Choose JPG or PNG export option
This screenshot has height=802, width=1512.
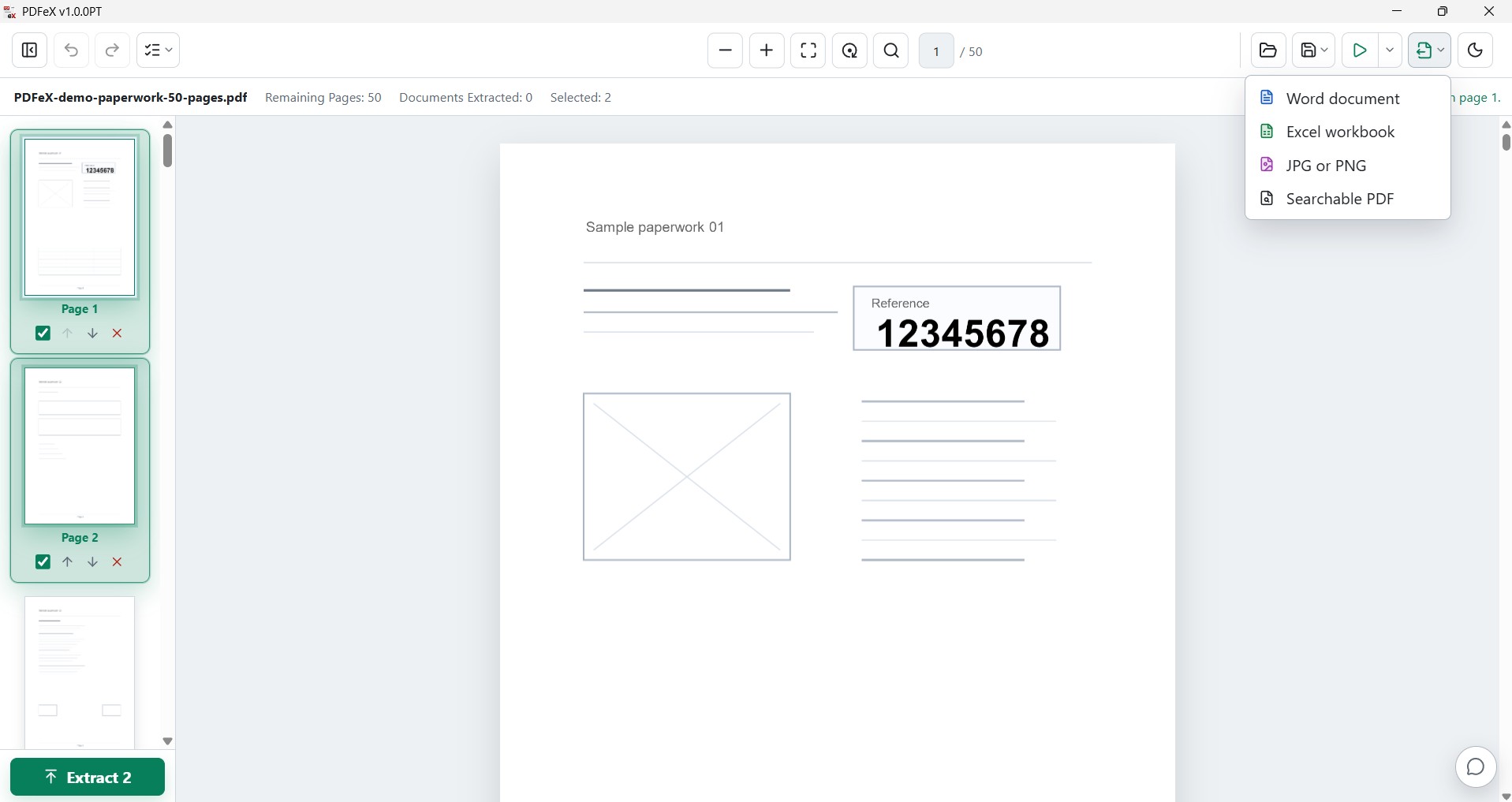tap(1347, 166)
